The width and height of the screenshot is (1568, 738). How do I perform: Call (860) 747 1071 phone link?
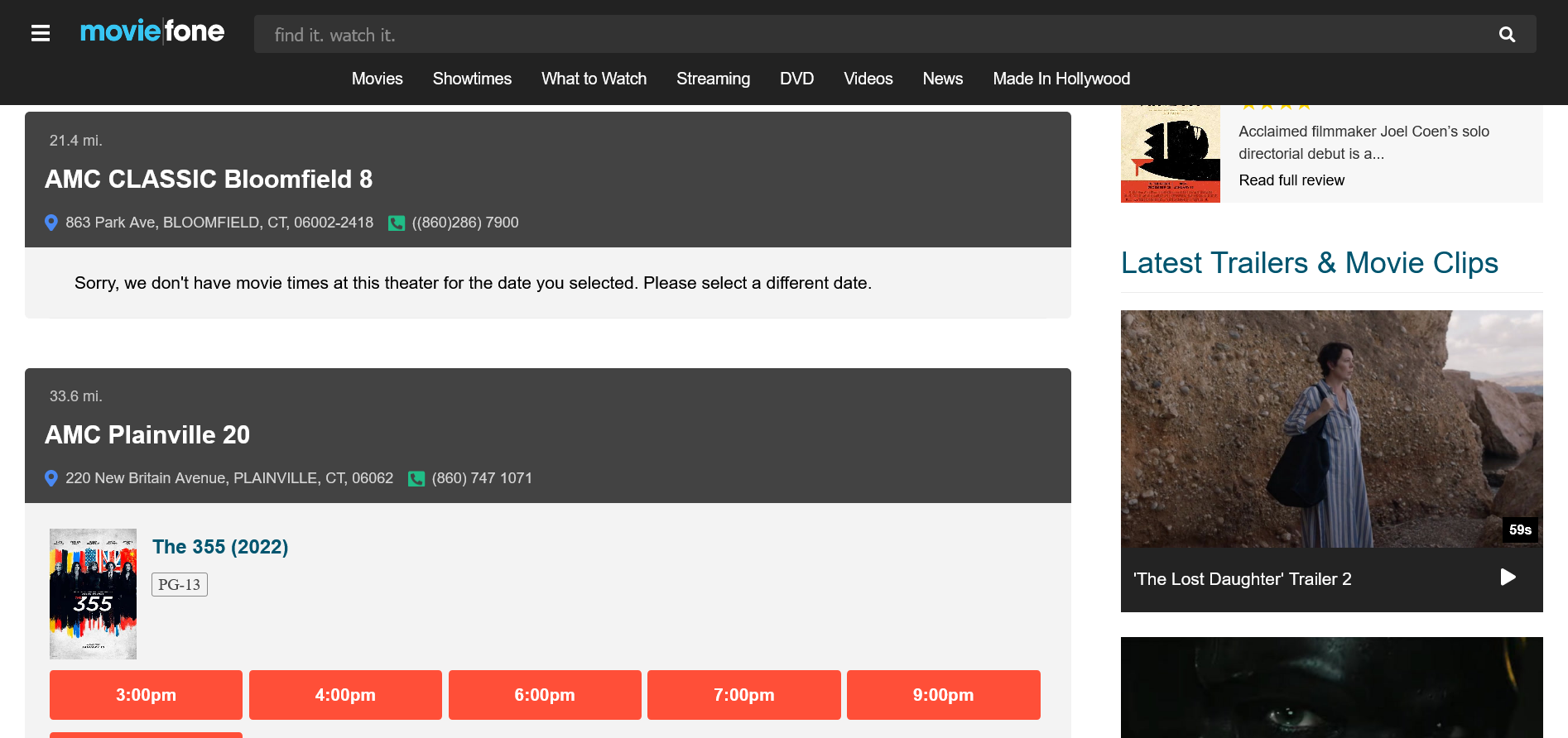click(482, 478)
